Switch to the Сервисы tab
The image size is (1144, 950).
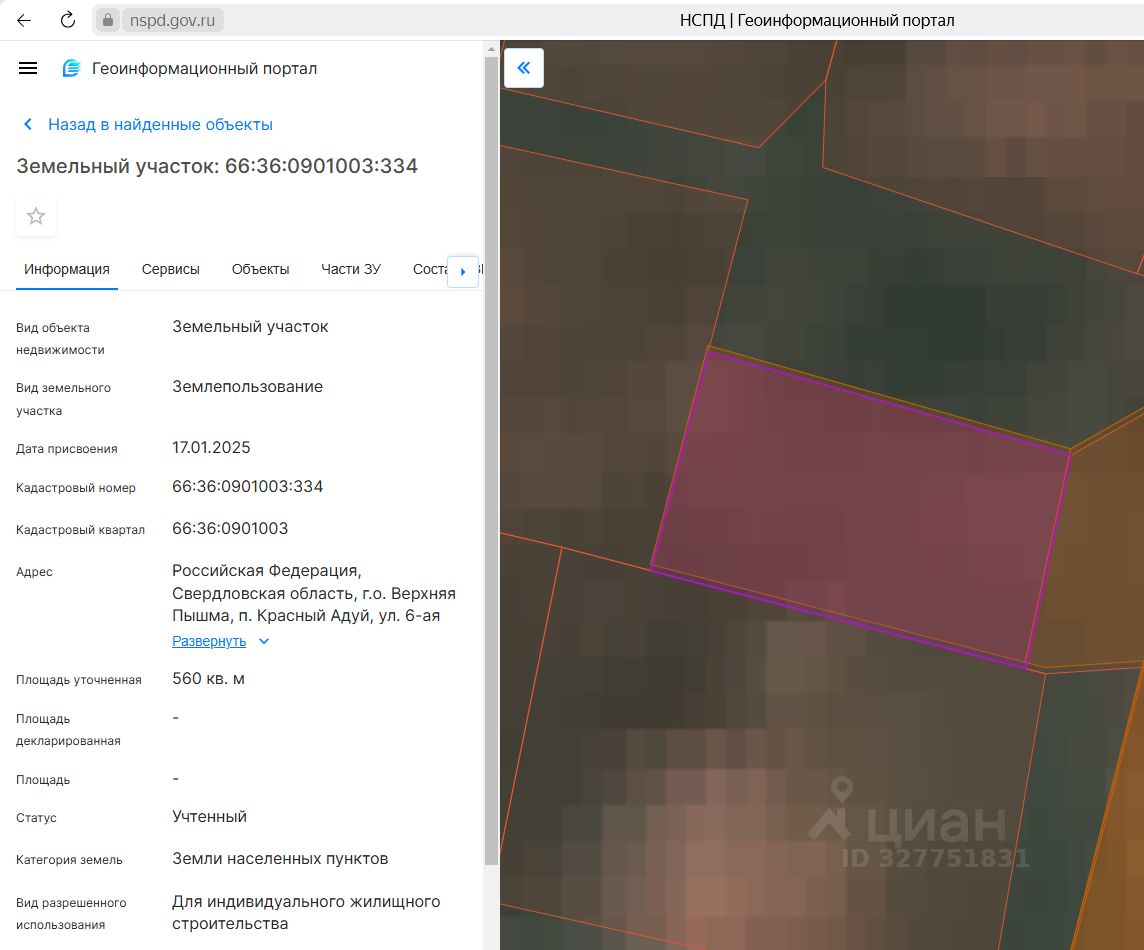171,269
